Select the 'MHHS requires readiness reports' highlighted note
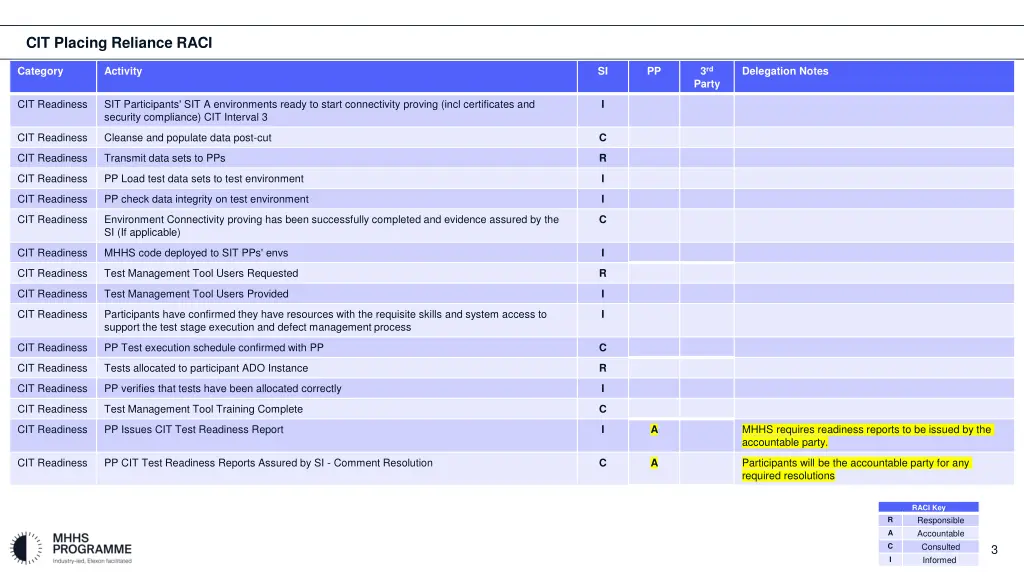The image size is (1024, 576). [866, 435]
